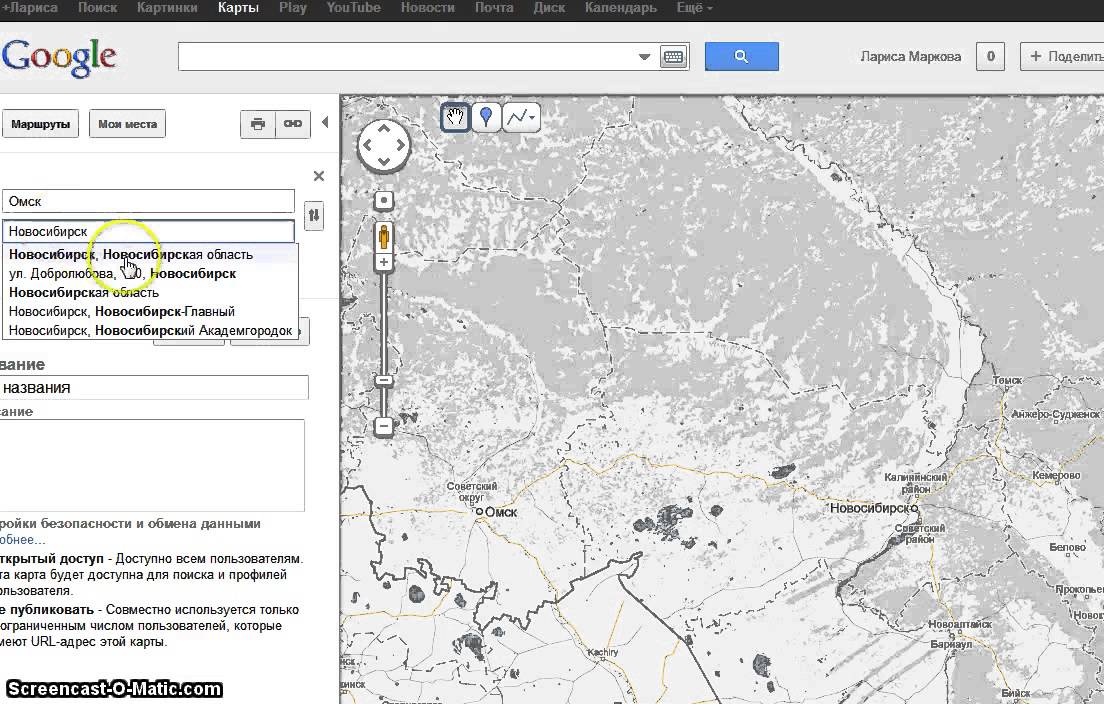
Task: Choose suggestion Новосибирск, Новосибирская область
Action: tap(151, 254)
